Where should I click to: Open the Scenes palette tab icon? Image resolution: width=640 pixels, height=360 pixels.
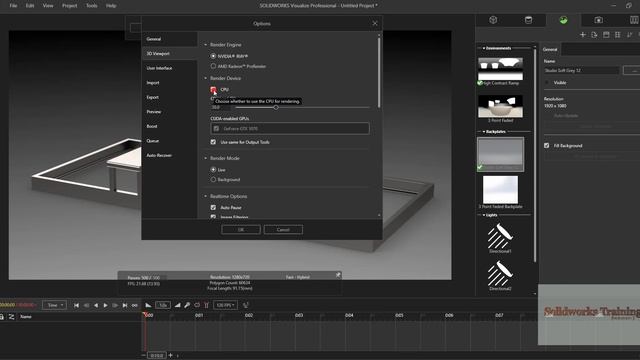click(x=563, y=20)
